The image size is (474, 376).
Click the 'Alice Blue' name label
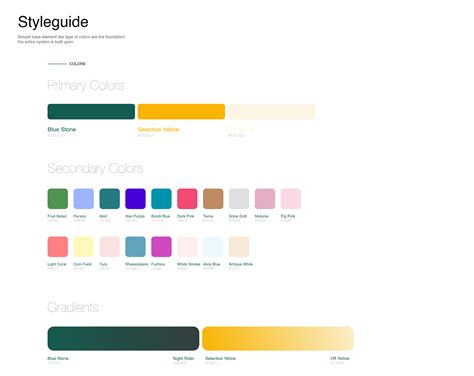(212, 264)
